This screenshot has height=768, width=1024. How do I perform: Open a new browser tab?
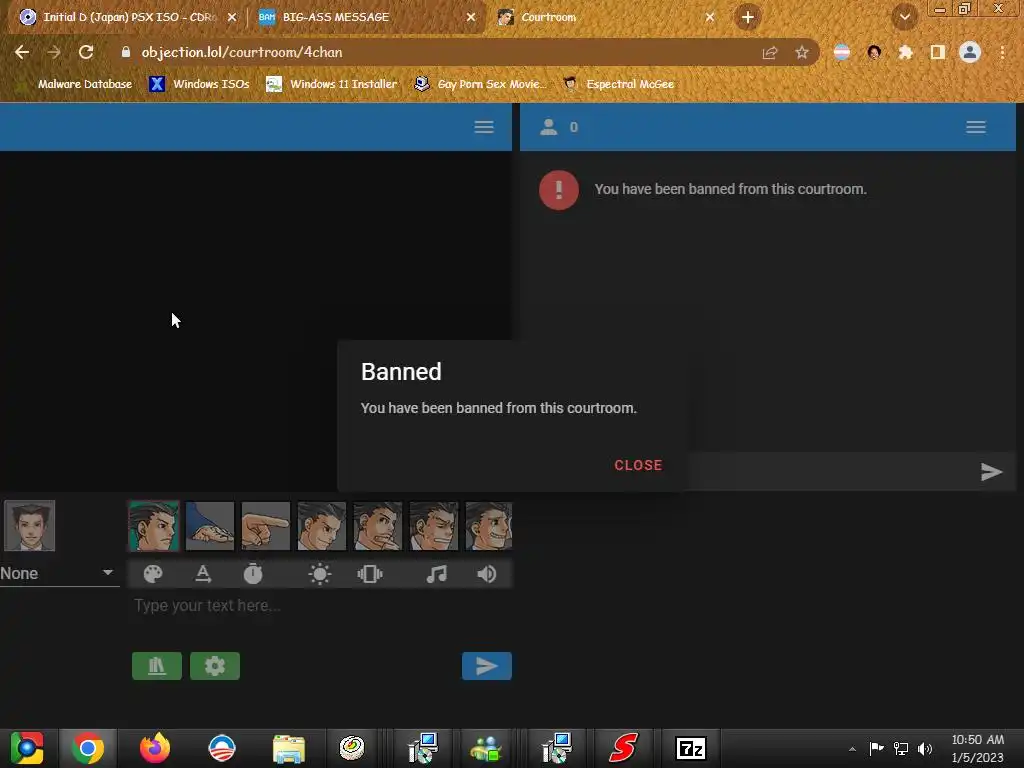tap(748, 17)
